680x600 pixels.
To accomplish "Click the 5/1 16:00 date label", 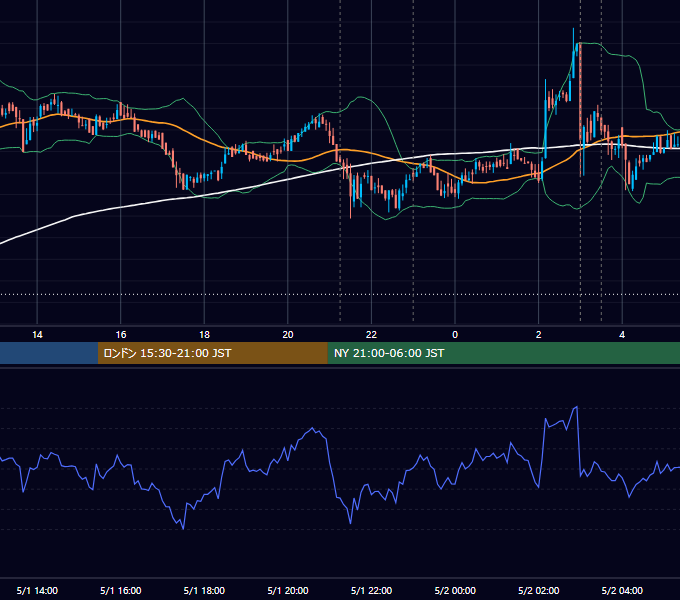I will 121,590.
